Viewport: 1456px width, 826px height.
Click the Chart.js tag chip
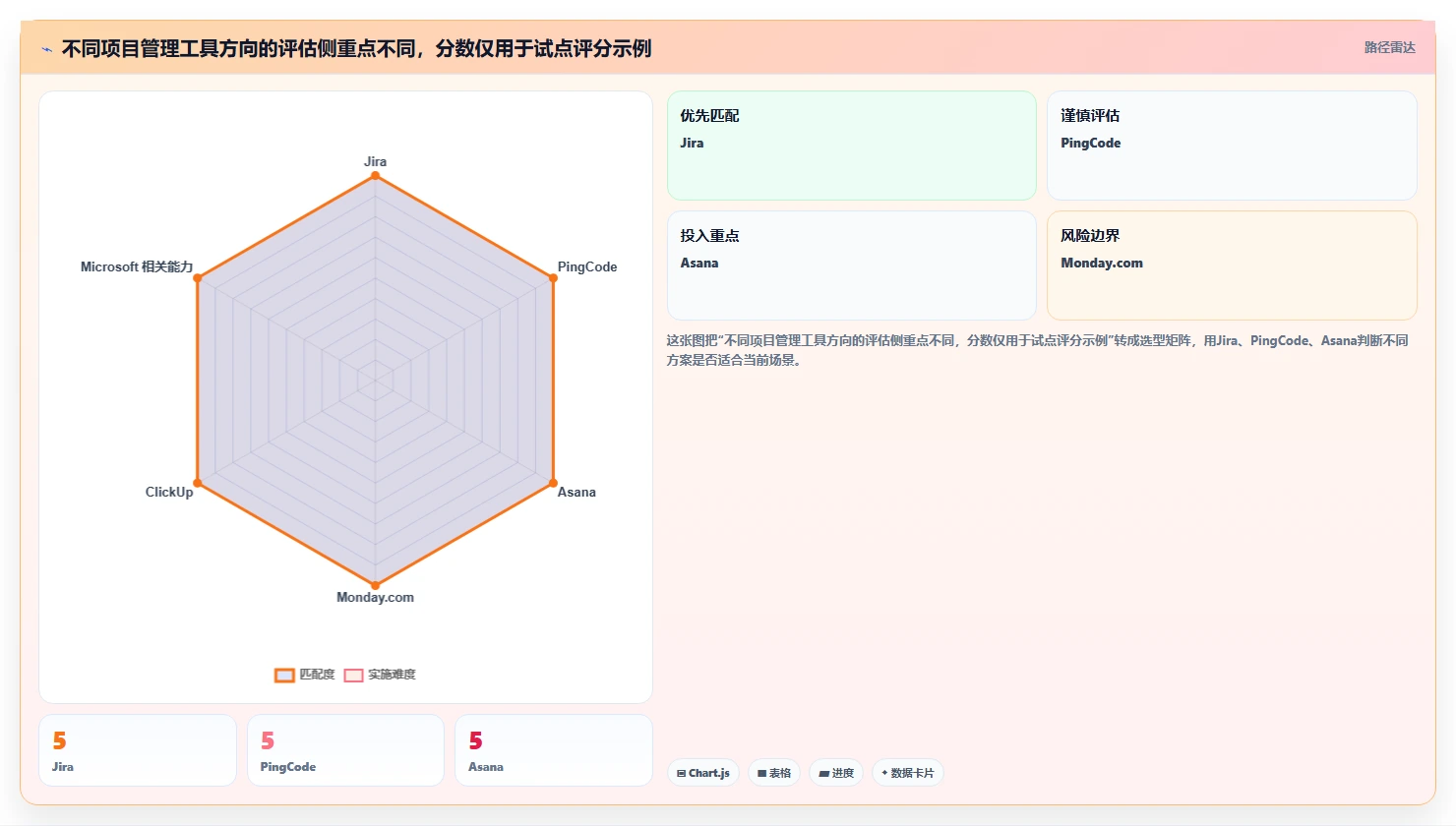703,773
